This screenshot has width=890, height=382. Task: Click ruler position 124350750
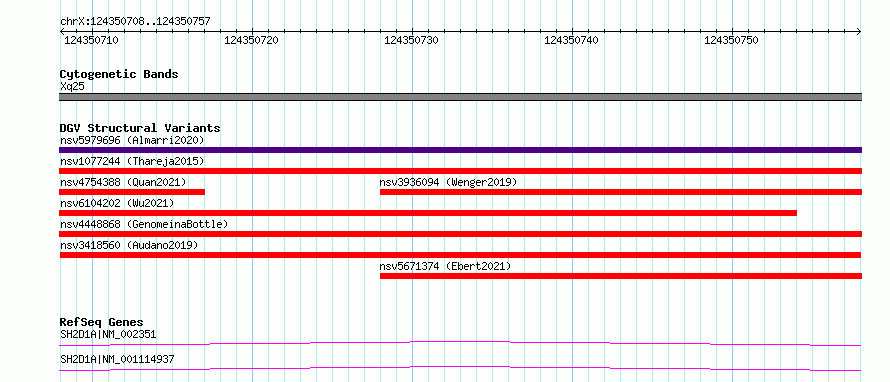731,40
